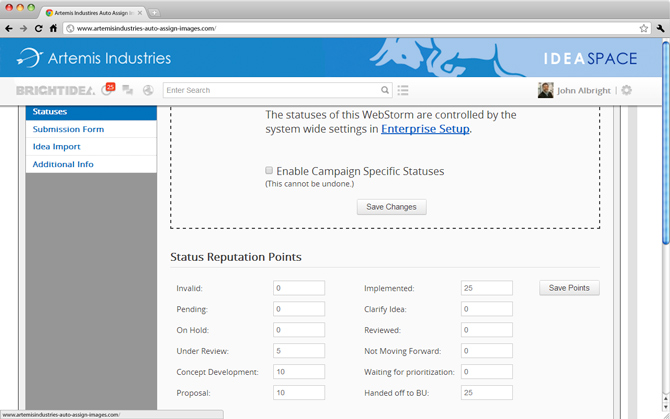670x419 pixels.
Task: Open Idea Import sidebar item
Action: 91,147
